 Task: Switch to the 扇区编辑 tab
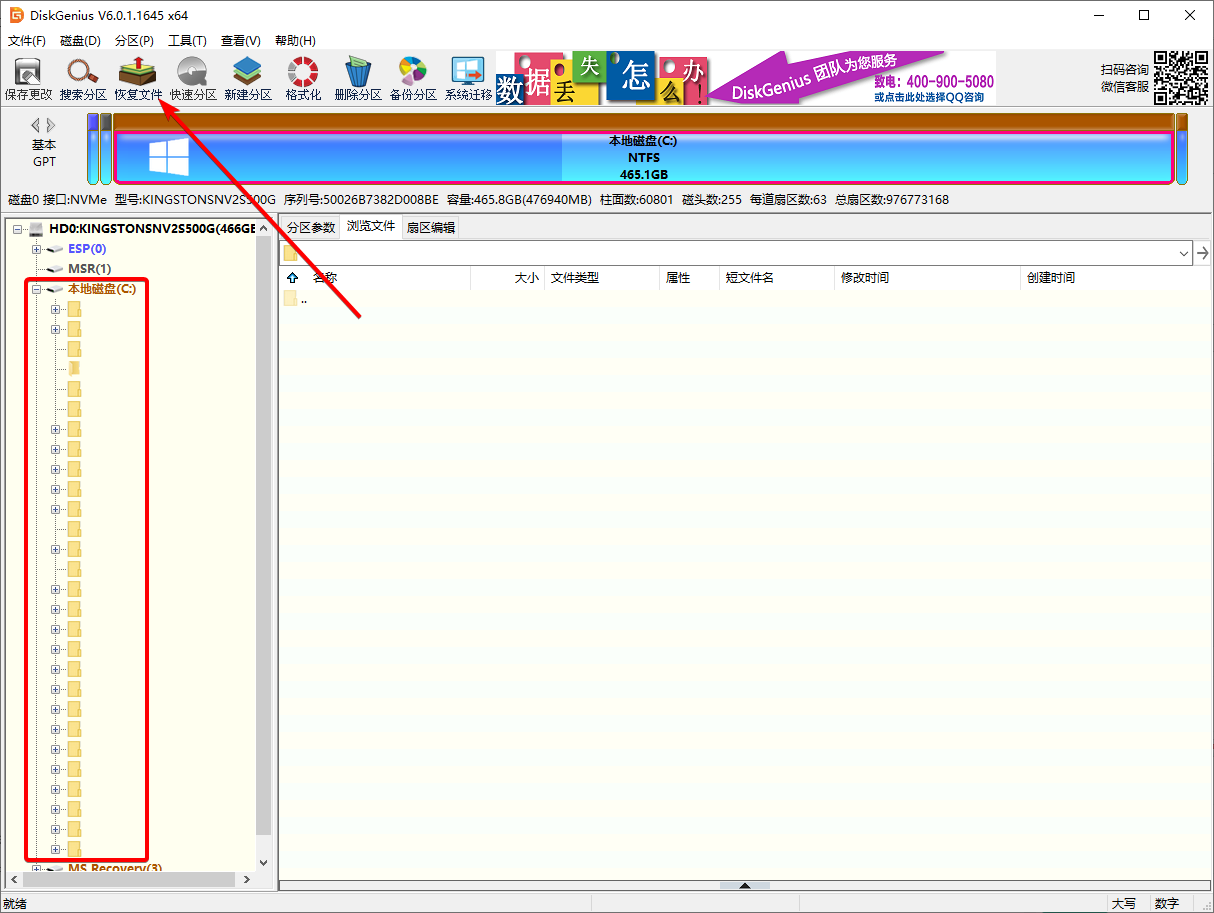pyautogui.click(x=430, y=227)
